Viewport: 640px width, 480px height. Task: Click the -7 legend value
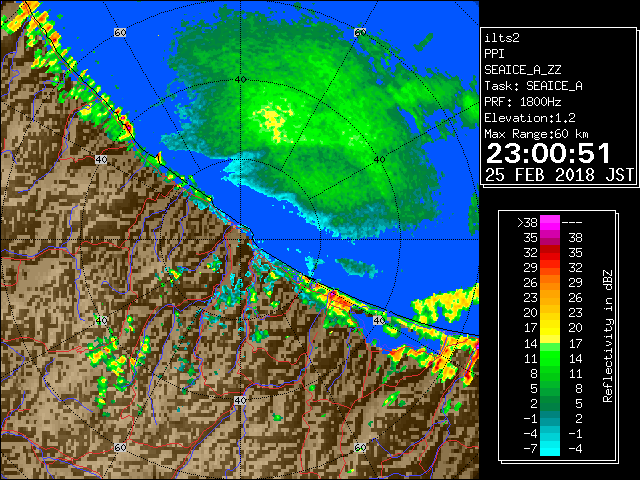tap(530, 448)
